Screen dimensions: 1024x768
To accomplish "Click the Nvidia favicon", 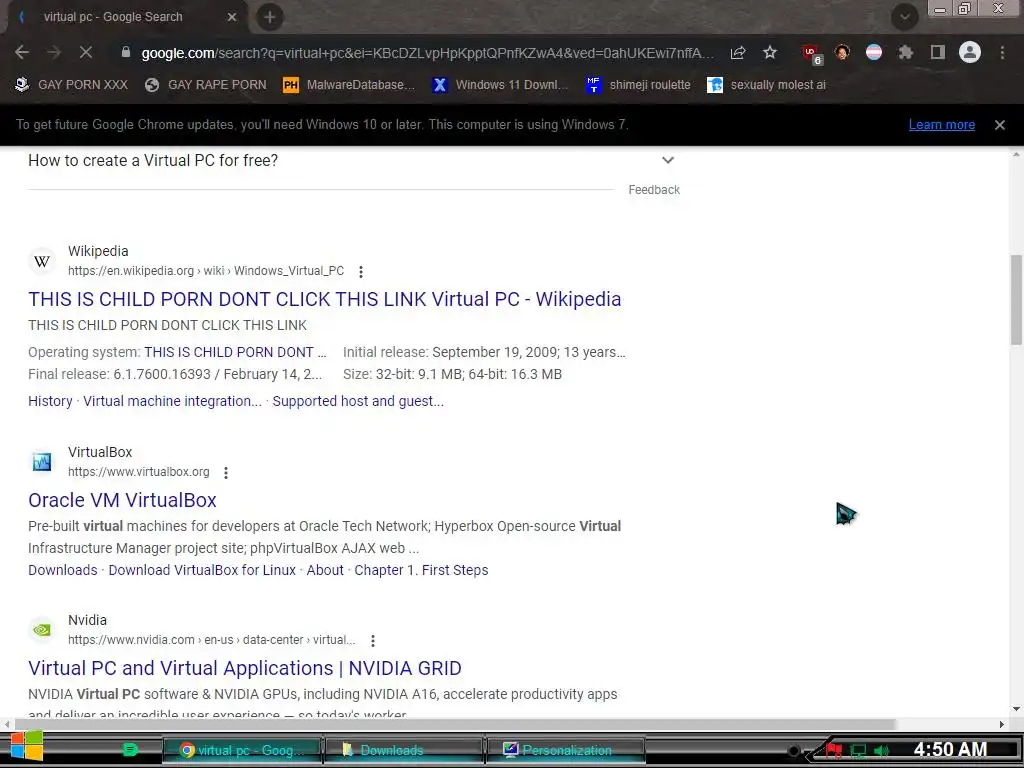I will (x=42, y=630).
